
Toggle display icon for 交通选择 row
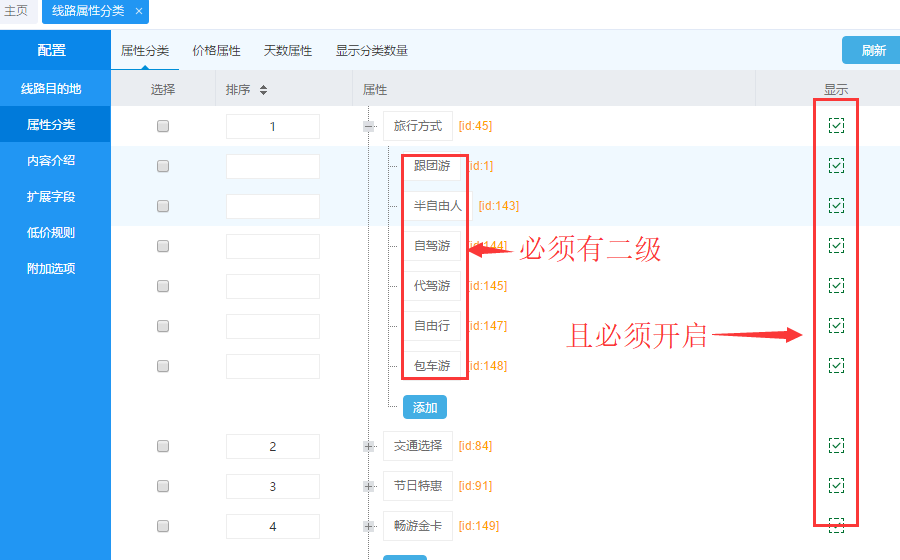[x=837, y=446]
